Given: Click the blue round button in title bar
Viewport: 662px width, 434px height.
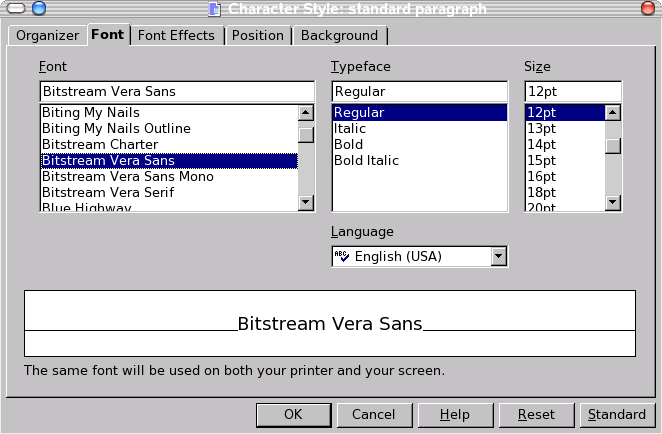Looking at the screenshot, I should (38, 9).
